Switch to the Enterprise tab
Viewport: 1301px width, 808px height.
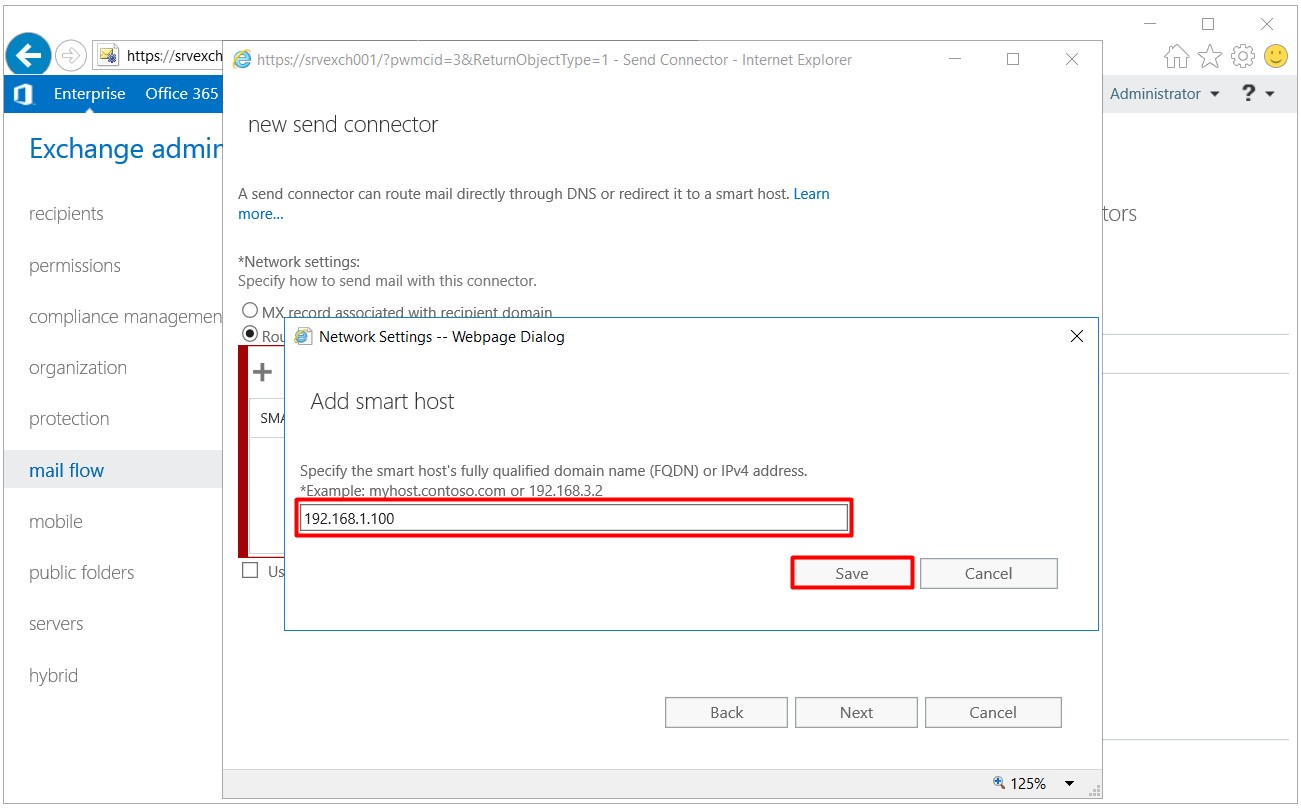(x=90, y=94)
